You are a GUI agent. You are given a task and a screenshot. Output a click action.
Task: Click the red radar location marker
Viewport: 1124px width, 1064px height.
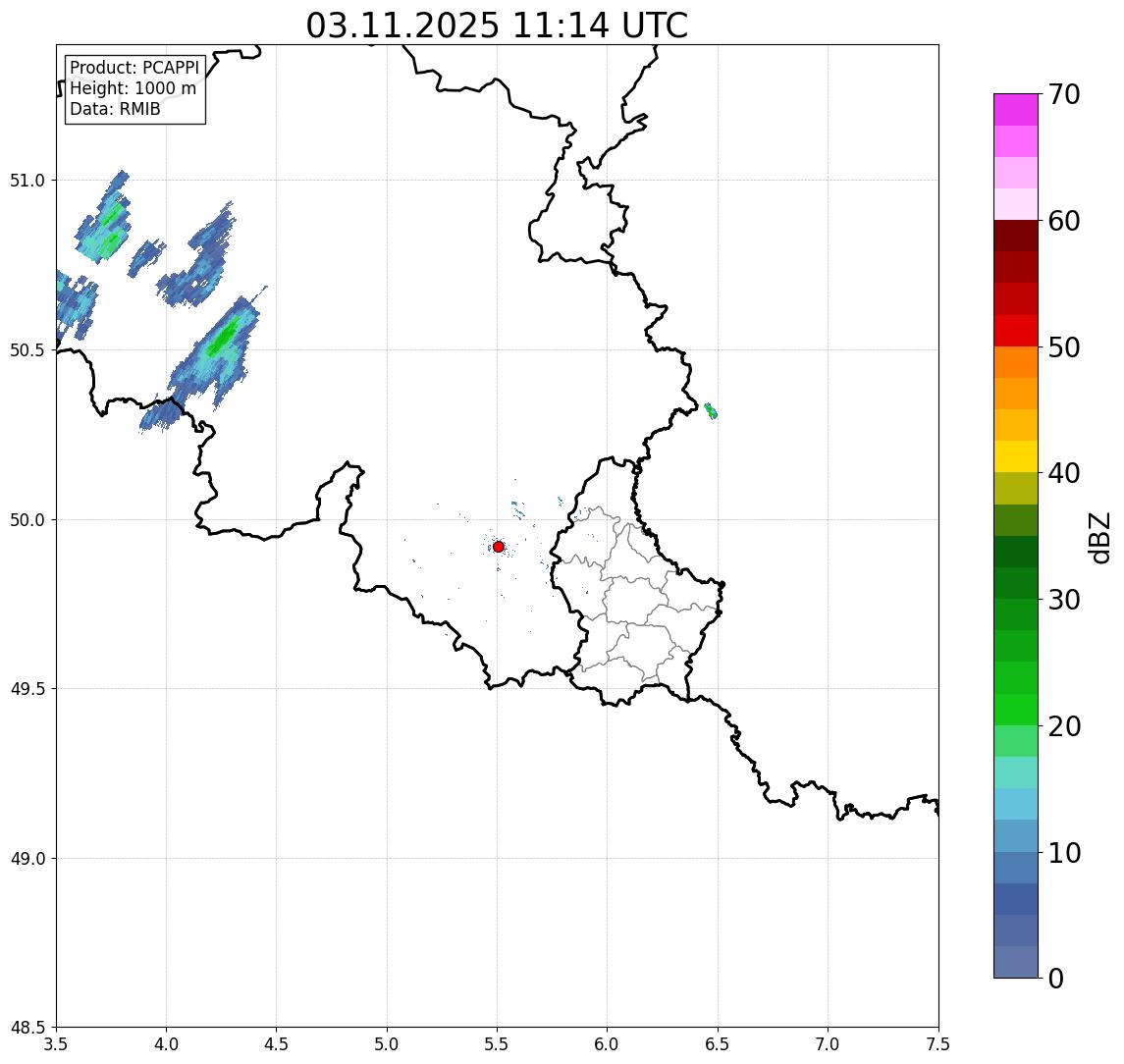coord(499,547)
